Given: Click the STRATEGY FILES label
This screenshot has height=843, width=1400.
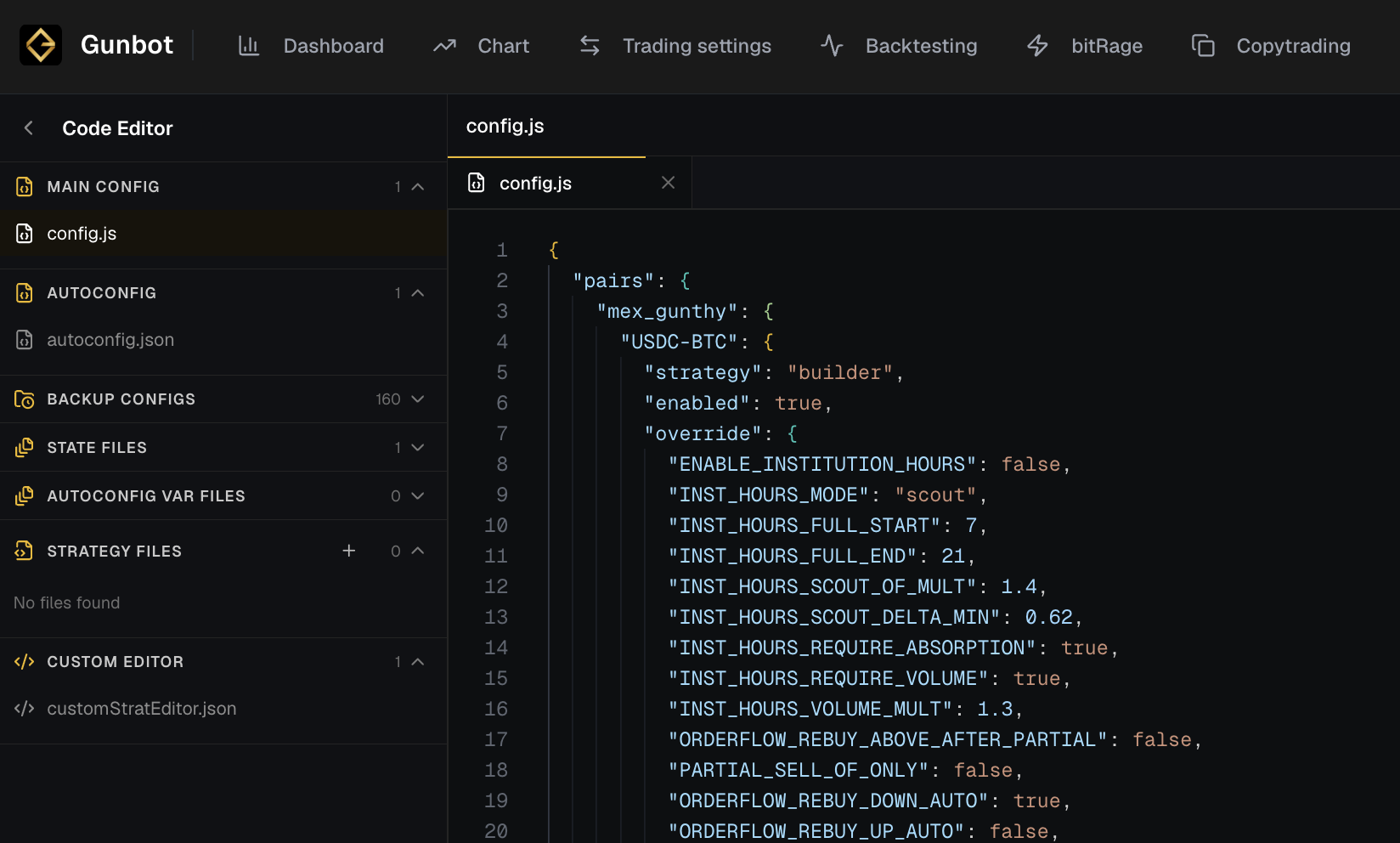Looking at the screenshot, I should 114,552.
